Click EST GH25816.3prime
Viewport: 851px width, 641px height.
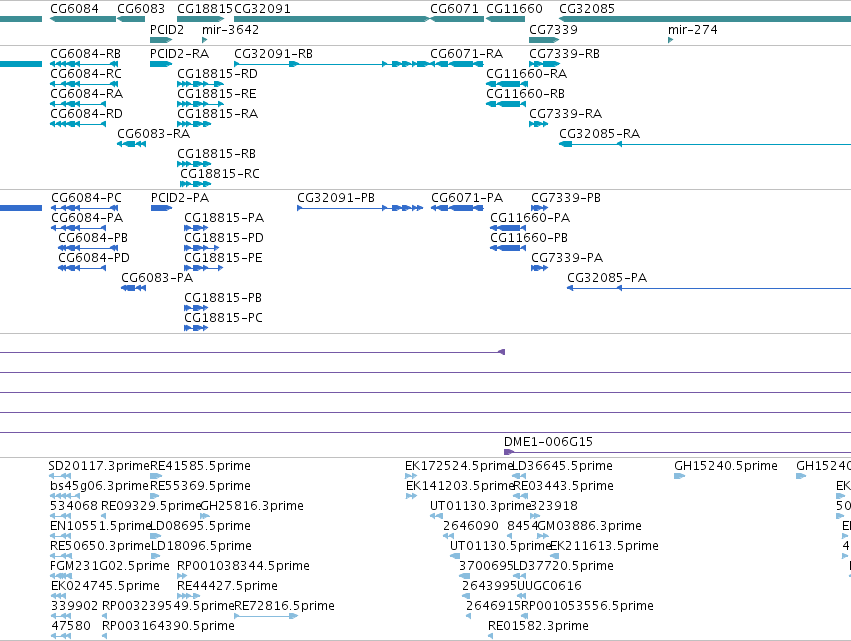[252, 506]
